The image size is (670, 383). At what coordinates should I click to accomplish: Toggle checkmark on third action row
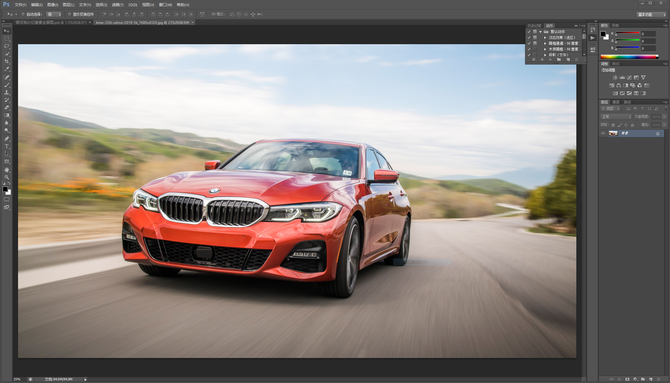pos(529,43)
